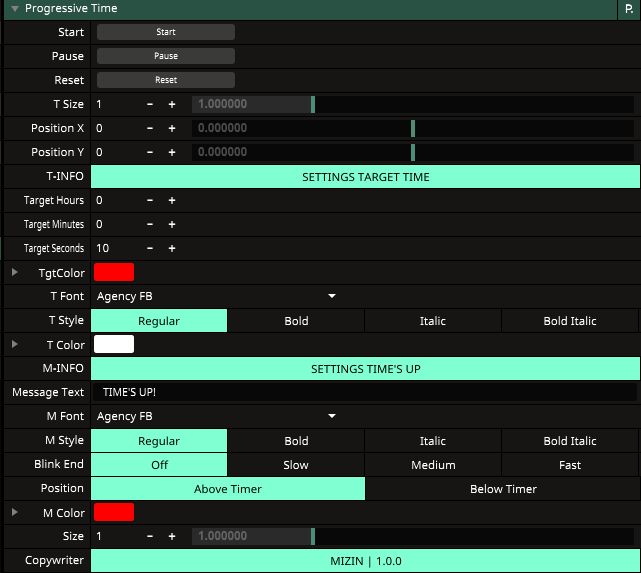
Task: Click the SETTINGS TARGET TIME bar
Action: coord(365,177)
